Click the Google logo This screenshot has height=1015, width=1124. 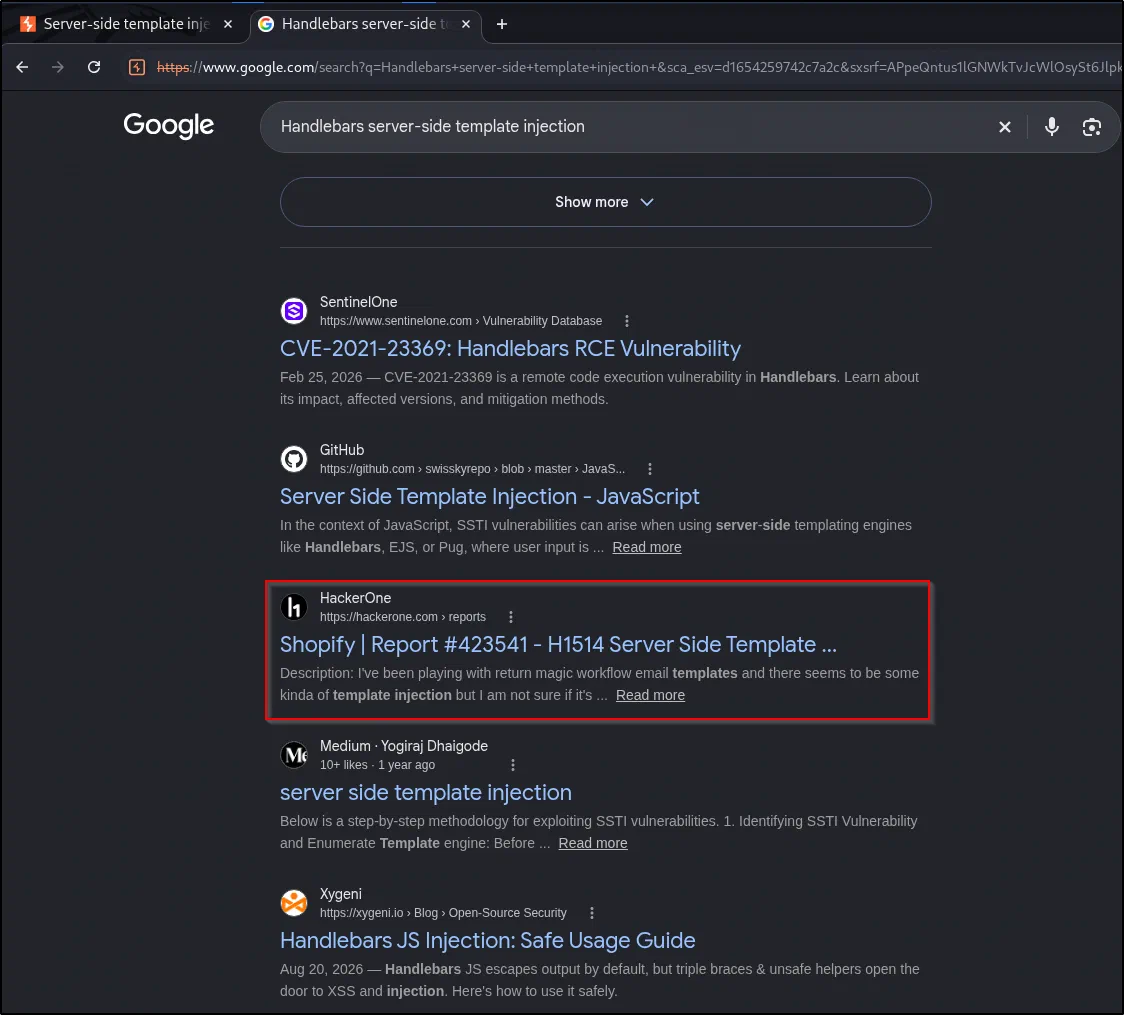click(x=168, y=125)
